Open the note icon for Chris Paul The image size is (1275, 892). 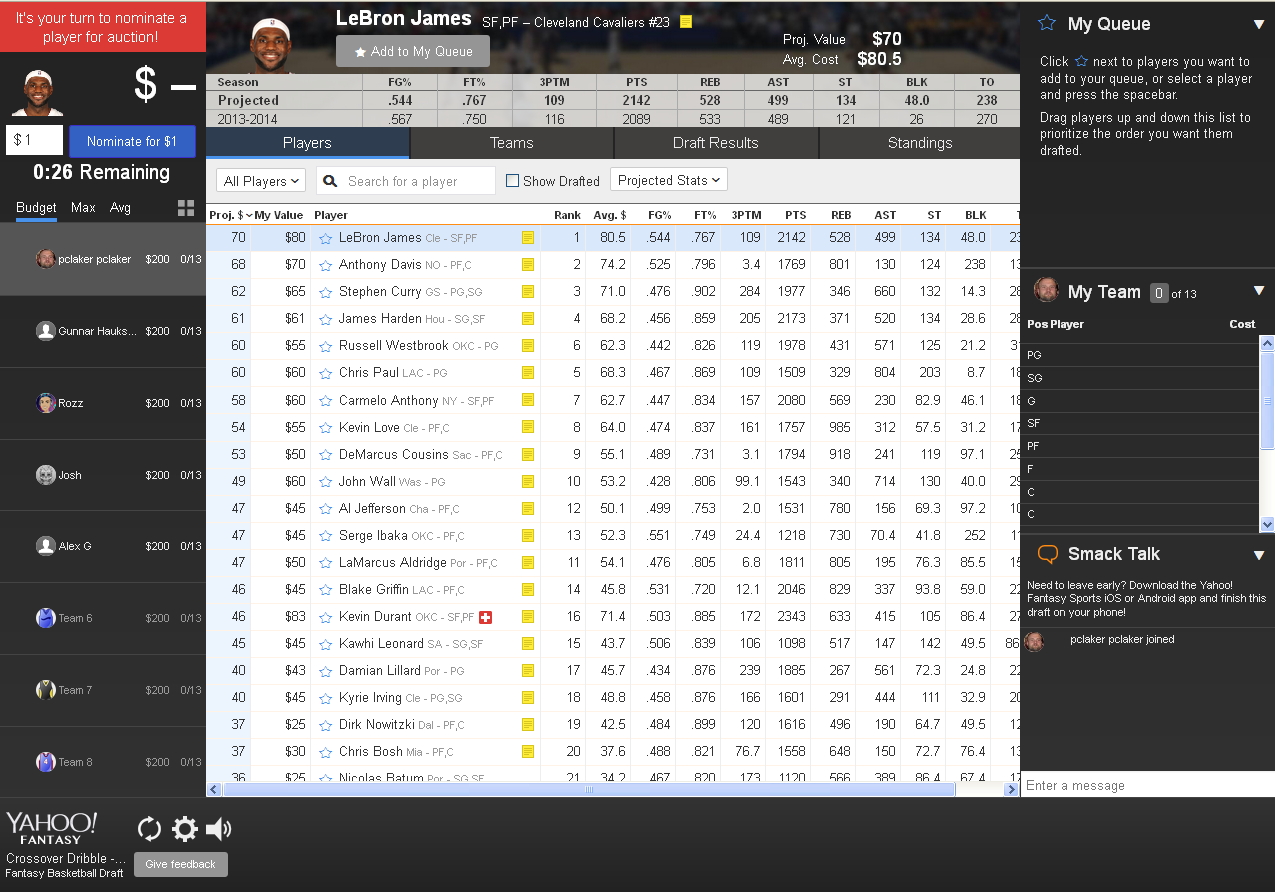pos(528,373)
